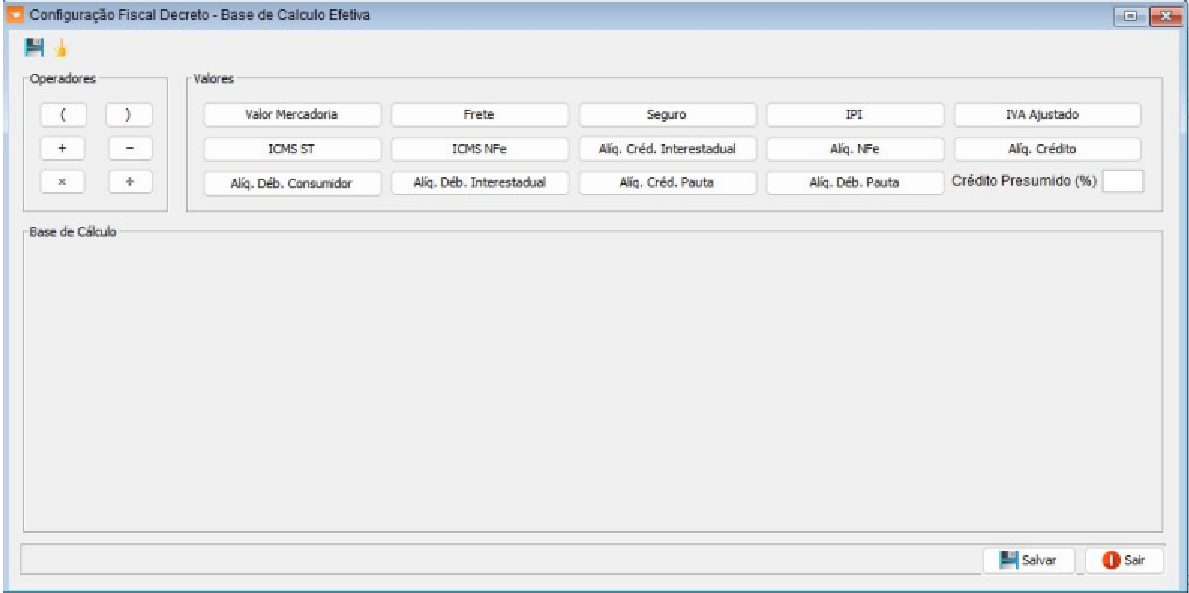1189x593 pixels.
Task: Insert IPI into the calculation
Action: 854,115
